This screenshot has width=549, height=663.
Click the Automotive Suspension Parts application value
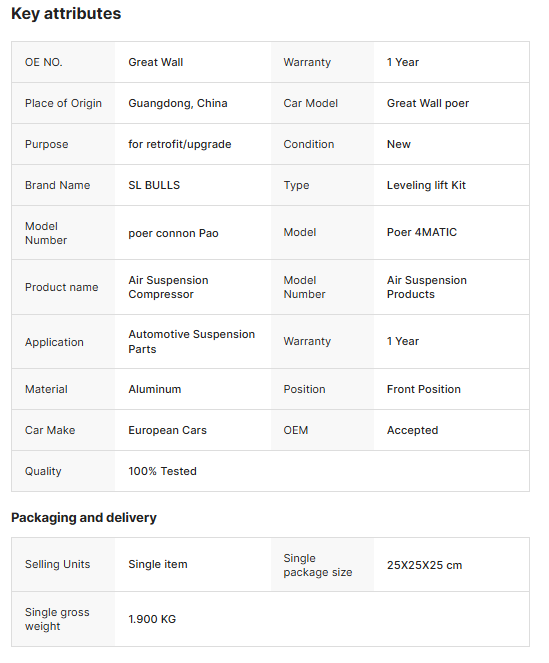[x=192, y=342]
